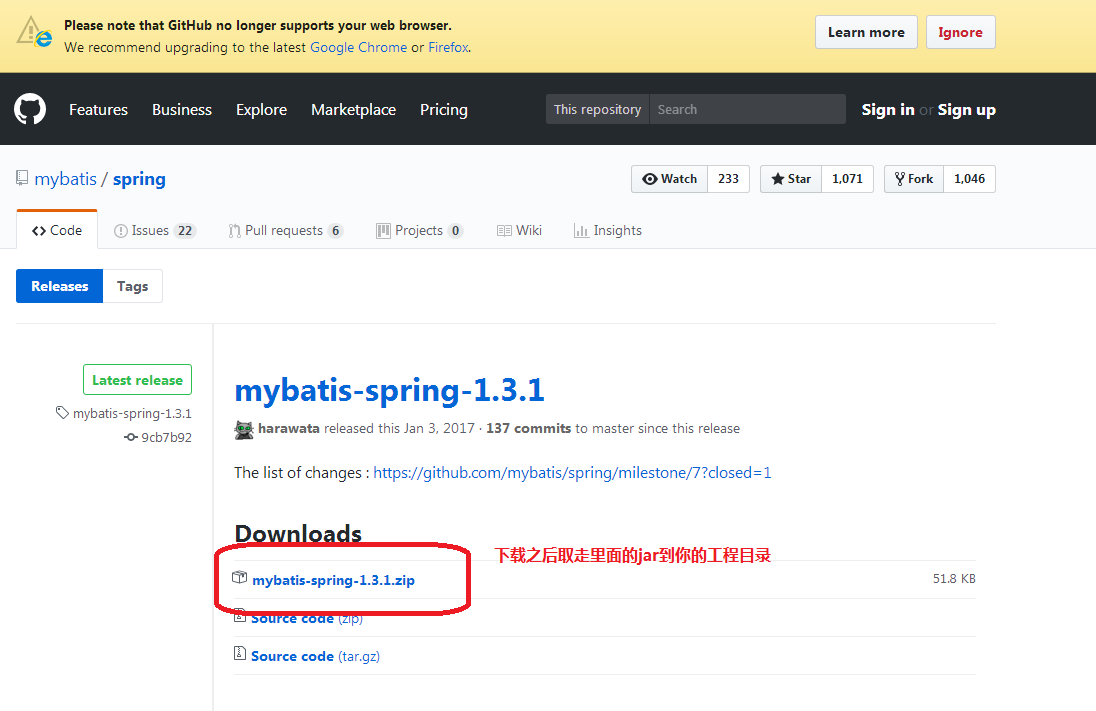Screen dimensions: 1096x711
Task: Open commit 9cb7b92
Action: pos(166,438)
